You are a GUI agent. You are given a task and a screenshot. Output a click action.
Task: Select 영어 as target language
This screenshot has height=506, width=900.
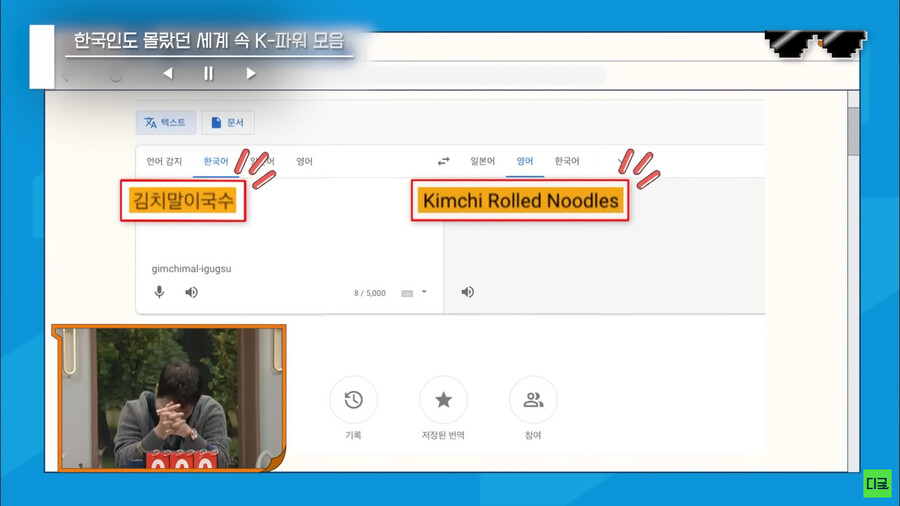[525, 161]
